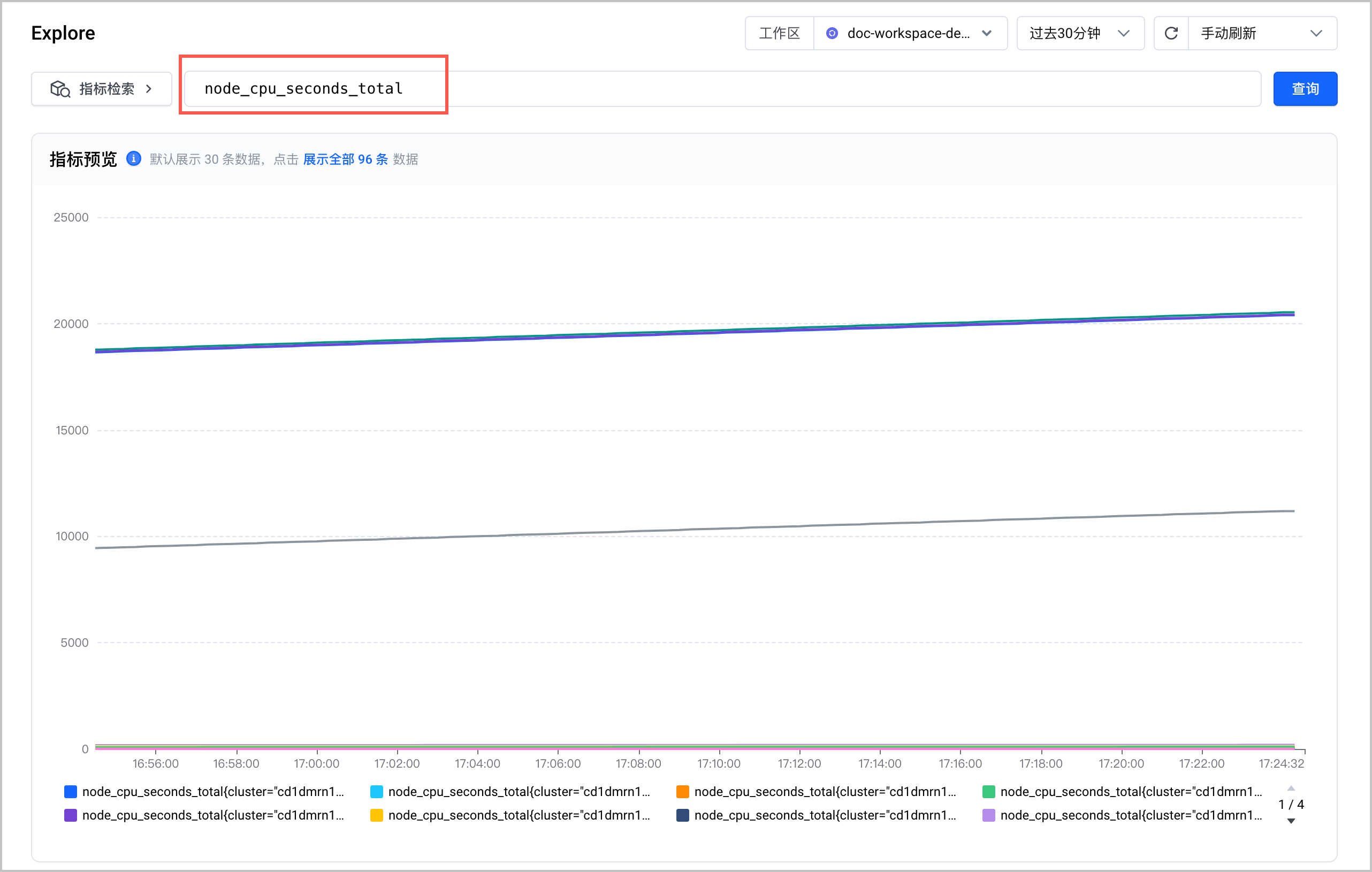This screenshot has width=1372, height=872.
Task: Click the blue 查询 query button
Action: (1305, 89)
